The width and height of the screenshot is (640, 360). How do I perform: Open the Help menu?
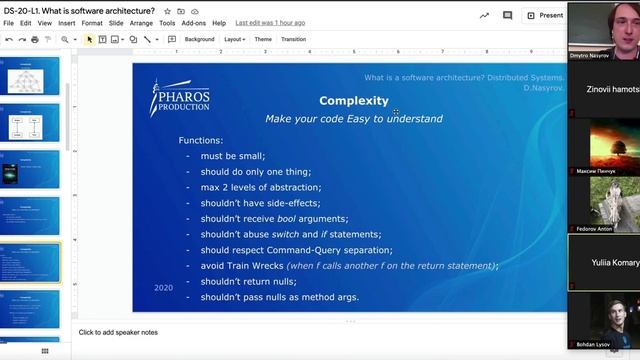pyautogui.click(x=219, y=23)
